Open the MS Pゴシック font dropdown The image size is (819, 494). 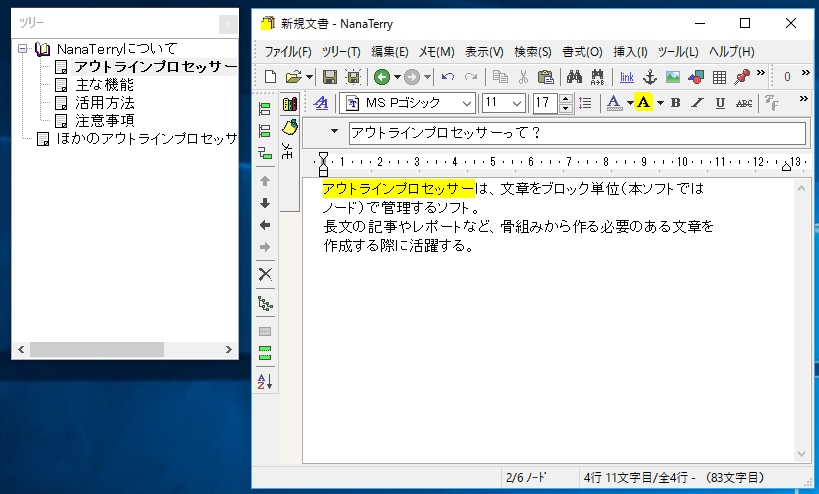point(467,103)
